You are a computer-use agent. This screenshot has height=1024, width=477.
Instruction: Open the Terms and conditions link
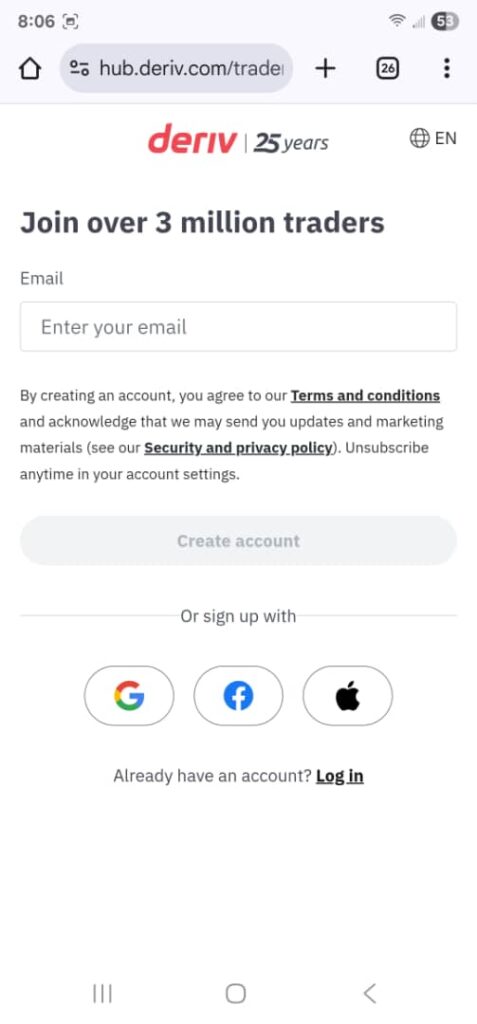tap(365, 396)
